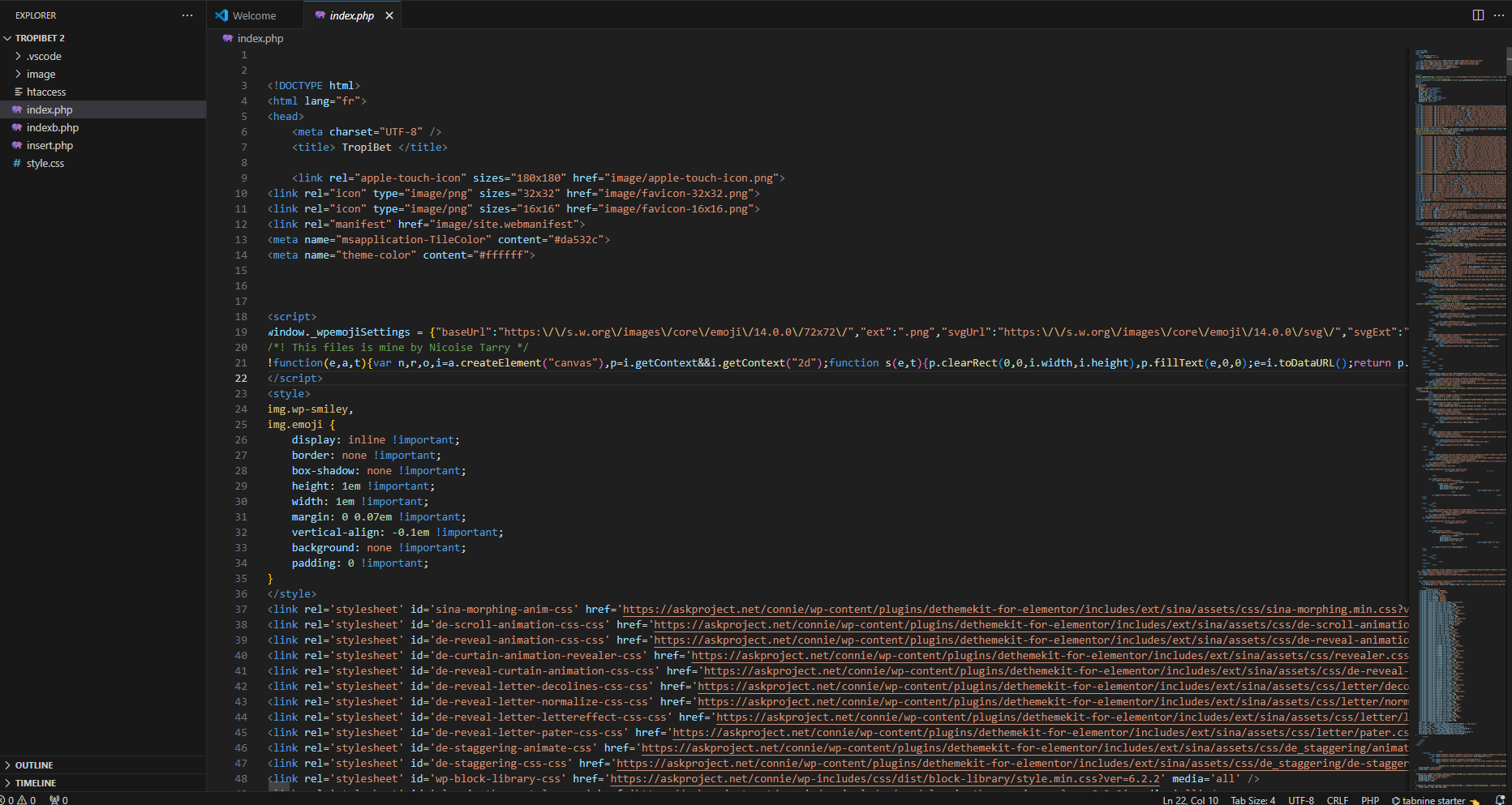
Task: Change end-of-line sequence CRLF
Action: coord(1338,800)
